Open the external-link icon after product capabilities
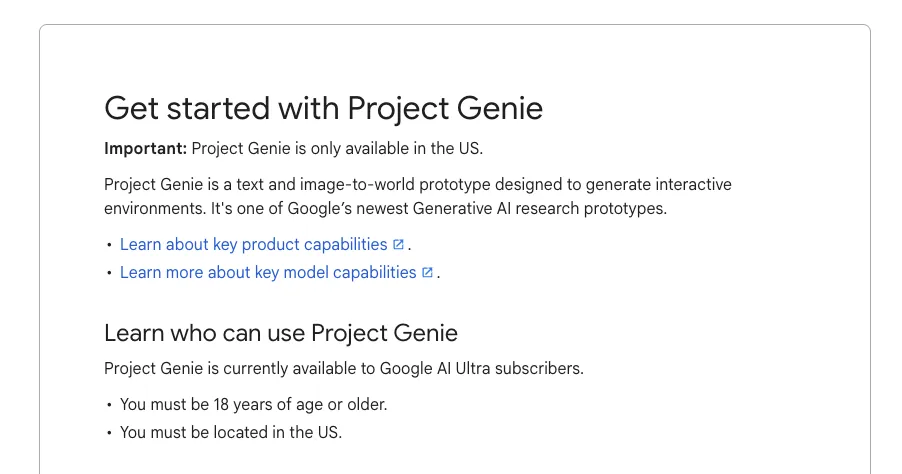 (x=398, y=244)
